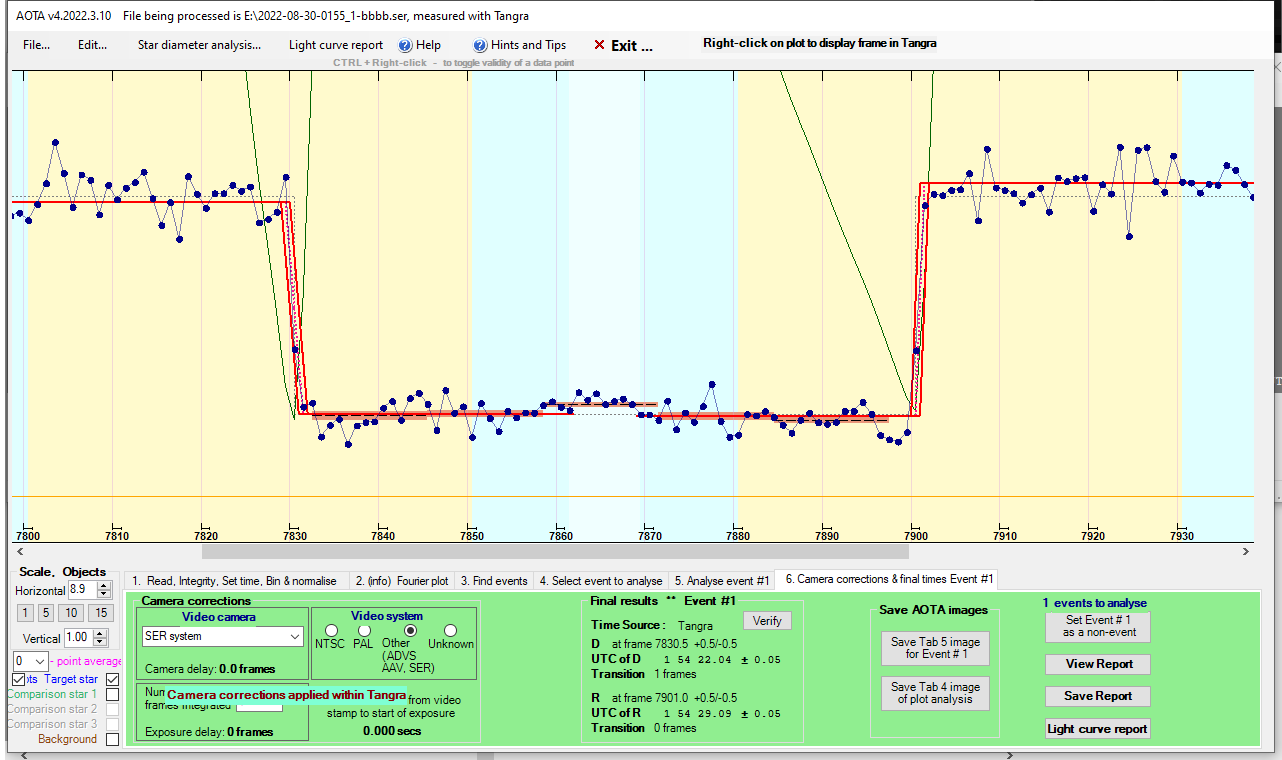Click the 0.000 secs value
The image size is (1282, 760).
(x=392, y=731)
